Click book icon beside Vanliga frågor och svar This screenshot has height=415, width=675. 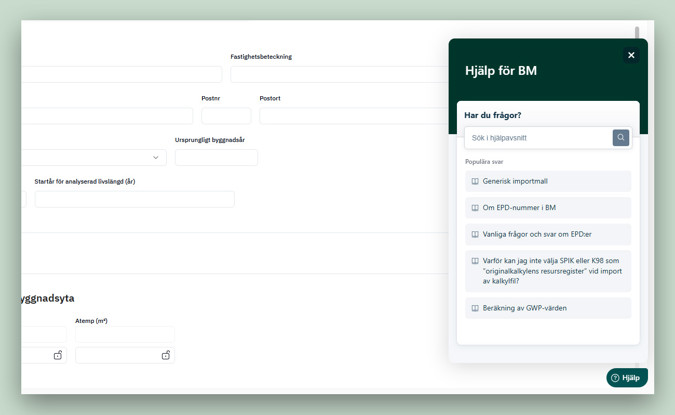pos(475,235)
